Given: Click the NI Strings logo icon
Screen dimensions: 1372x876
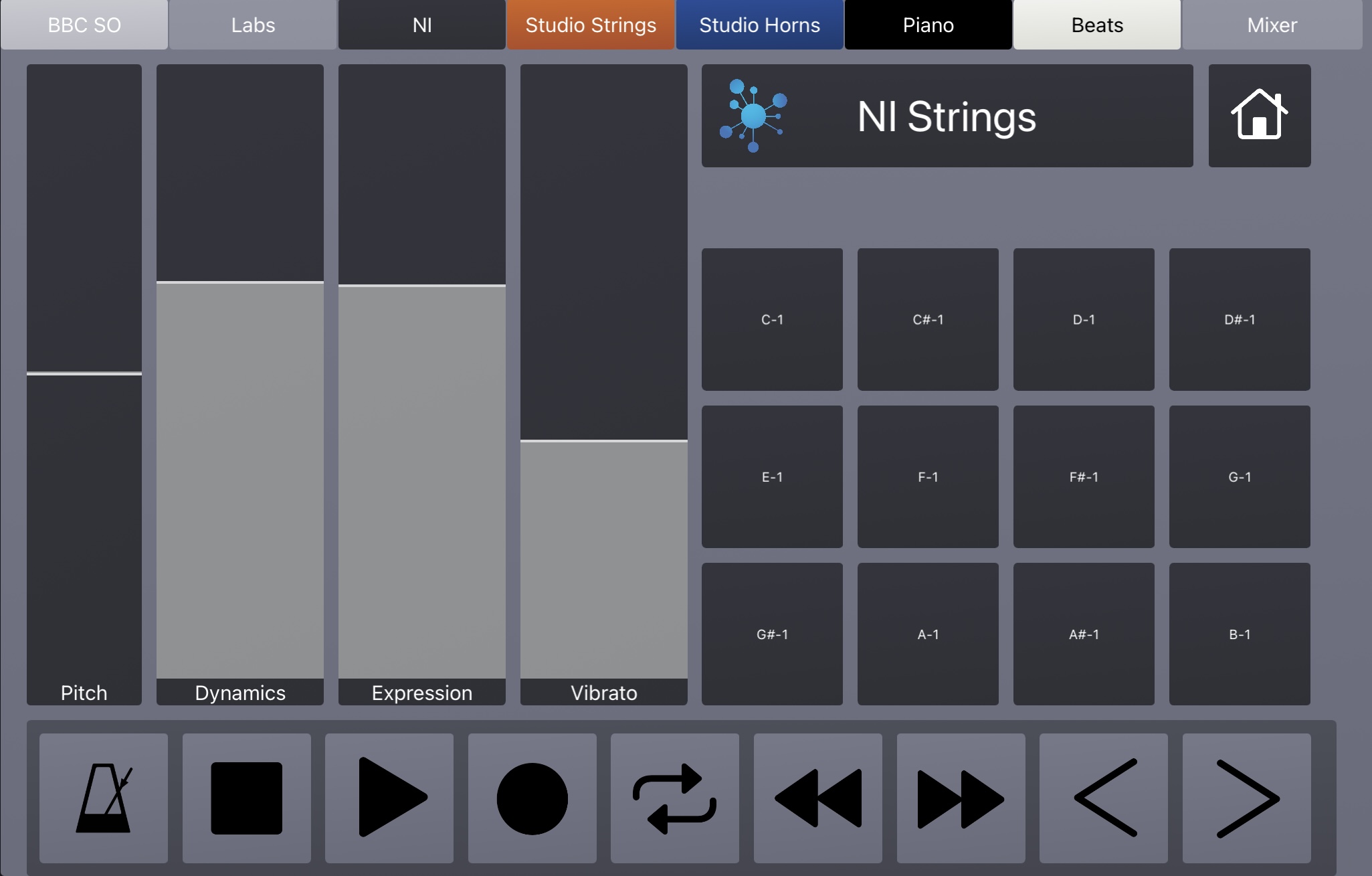Looking at the screenshot, I should tap(753, 116).
